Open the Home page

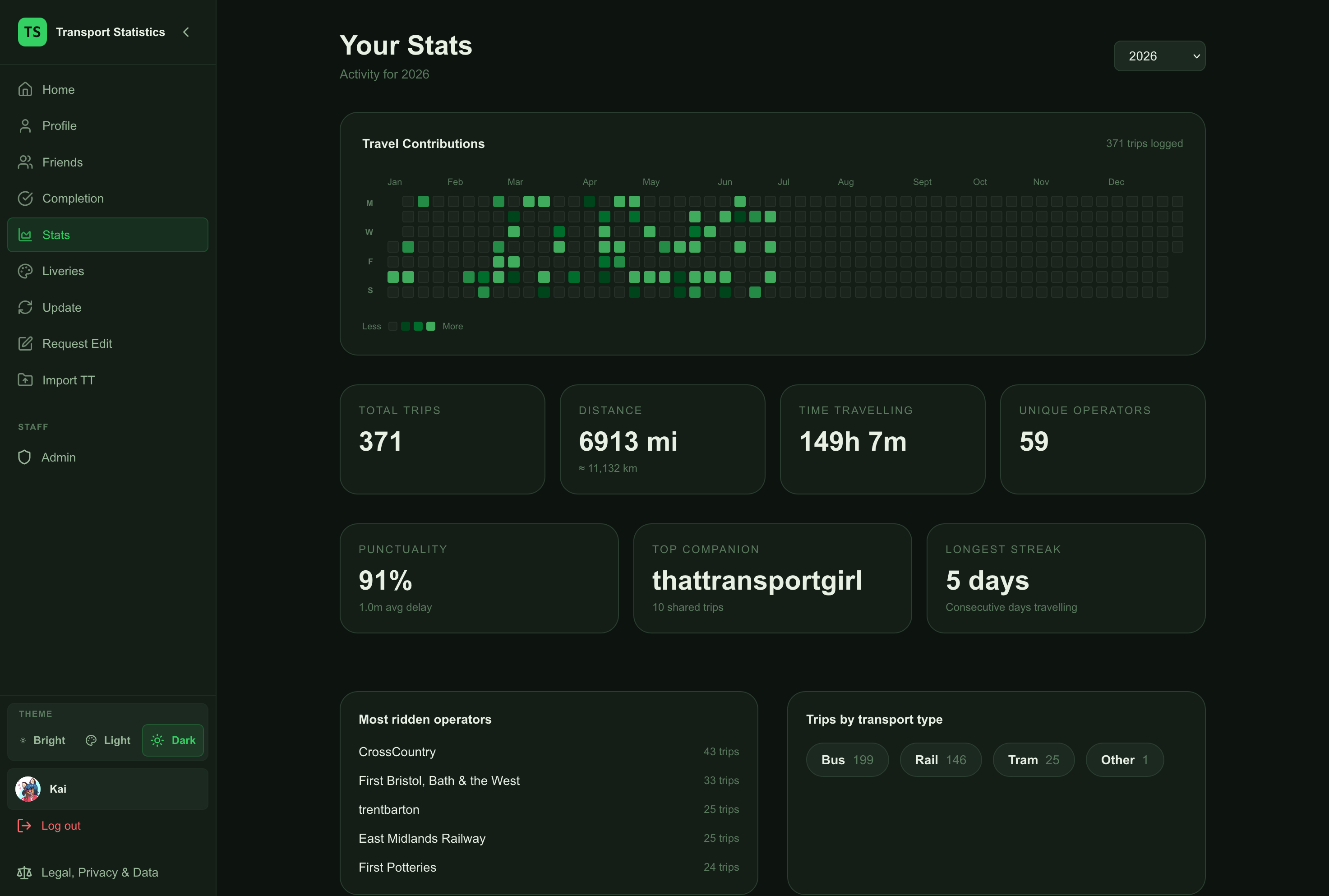pos(107,89)
